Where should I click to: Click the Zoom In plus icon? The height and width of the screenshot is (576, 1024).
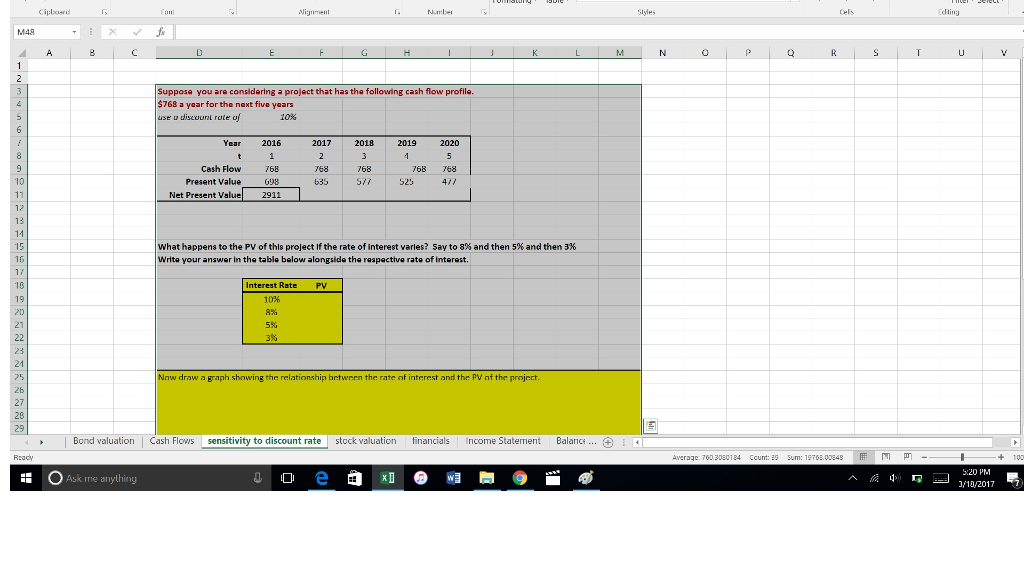pos(1001,457)
